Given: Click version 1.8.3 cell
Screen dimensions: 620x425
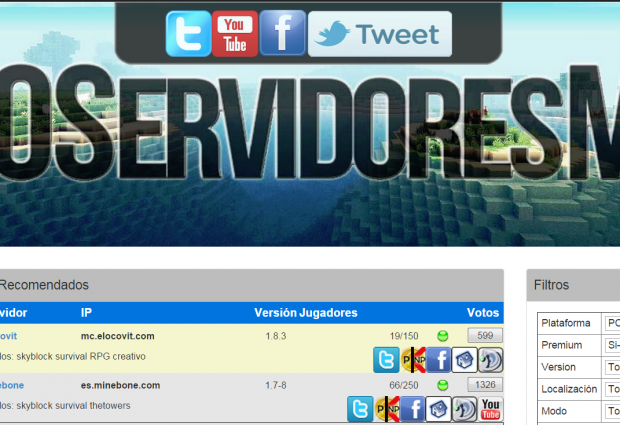Looking at the screenshot, I should (x=276, y=336).
